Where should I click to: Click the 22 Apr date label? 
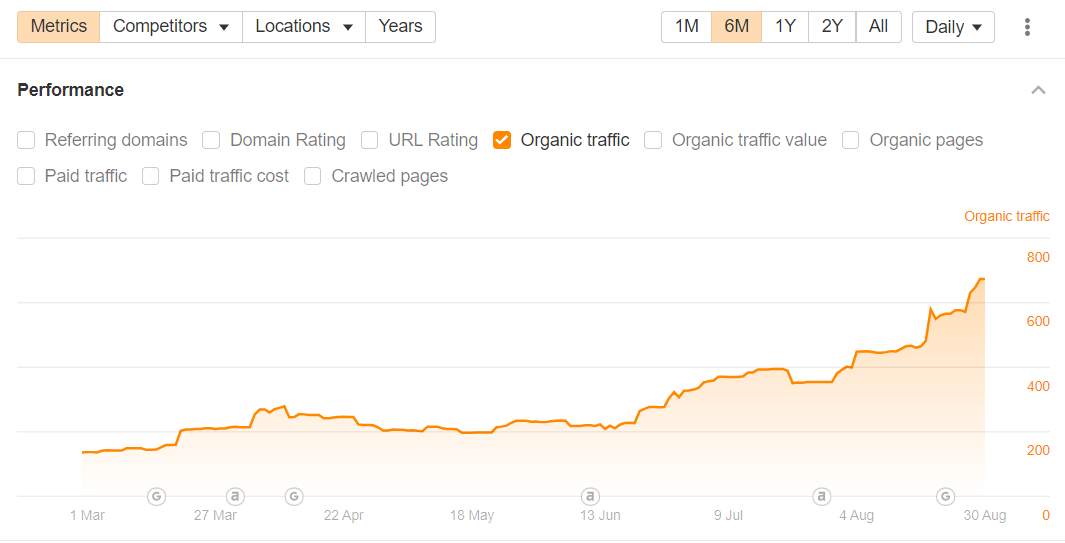(344, 515)
